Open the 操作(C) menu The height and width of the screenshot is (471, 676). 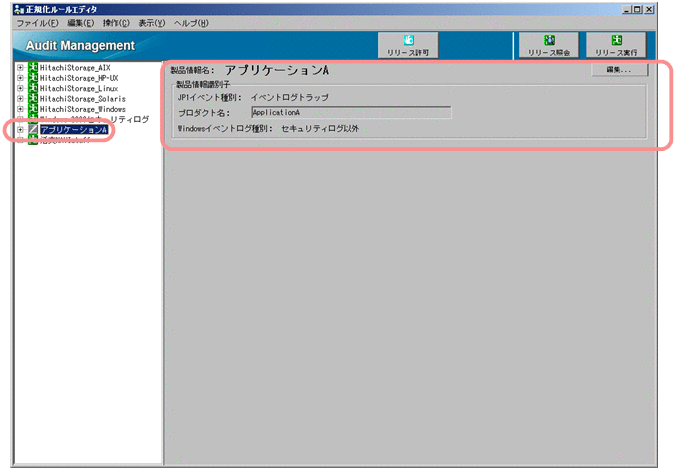click(116, 23)
